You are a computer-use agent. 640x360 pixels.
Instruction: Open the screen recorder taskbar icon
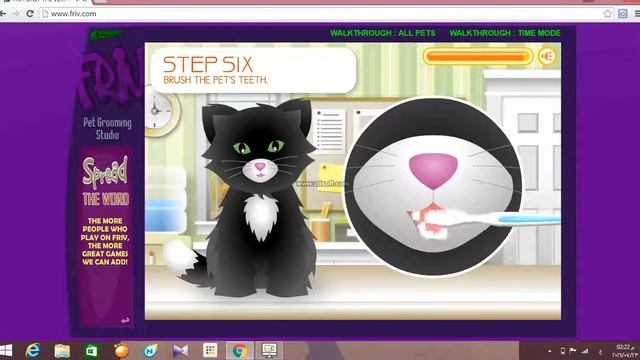click(x=269, y=351)
